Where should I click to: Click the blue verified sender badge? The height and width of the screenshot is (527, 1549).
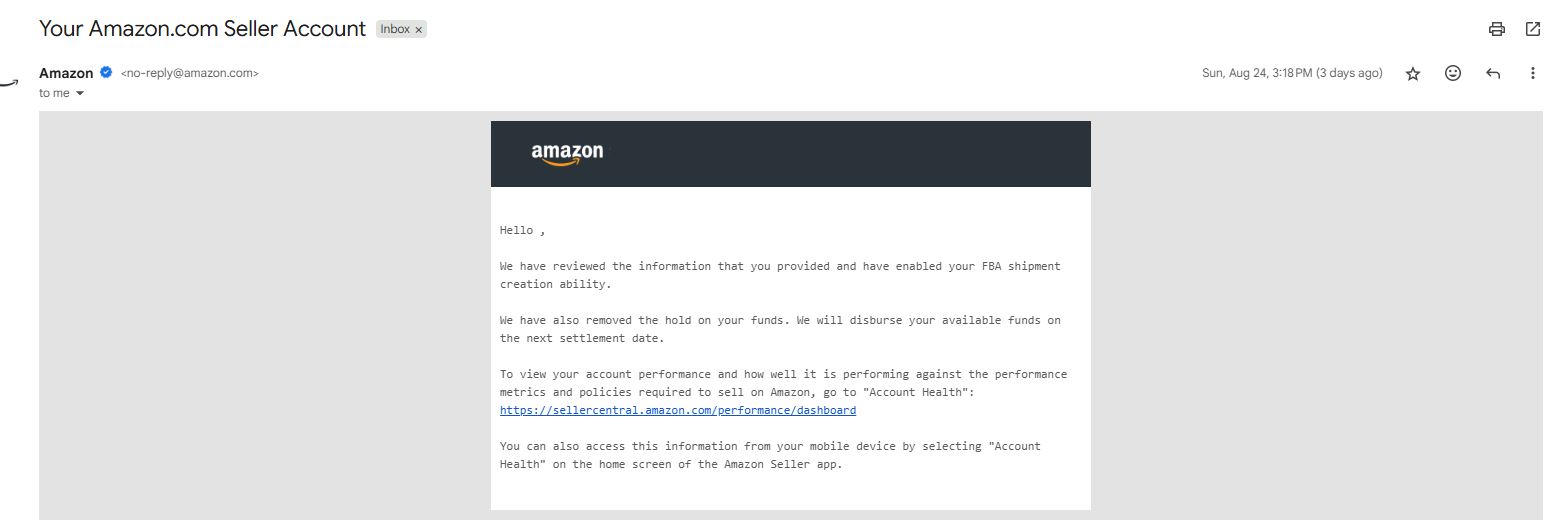tap(106, 72)
